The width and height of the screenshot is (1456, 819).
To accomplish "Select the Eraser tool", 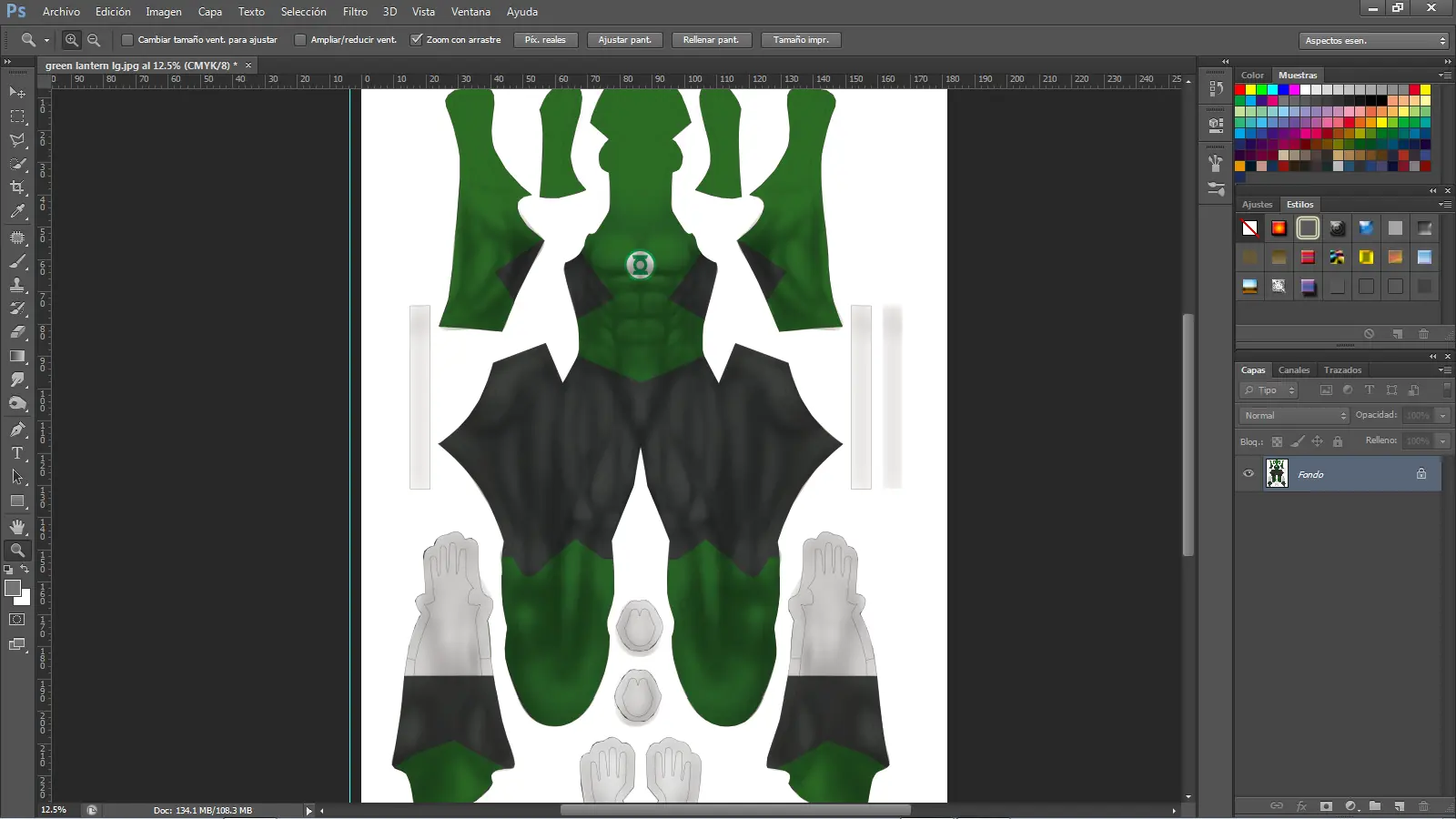I will tap(17, 332).
